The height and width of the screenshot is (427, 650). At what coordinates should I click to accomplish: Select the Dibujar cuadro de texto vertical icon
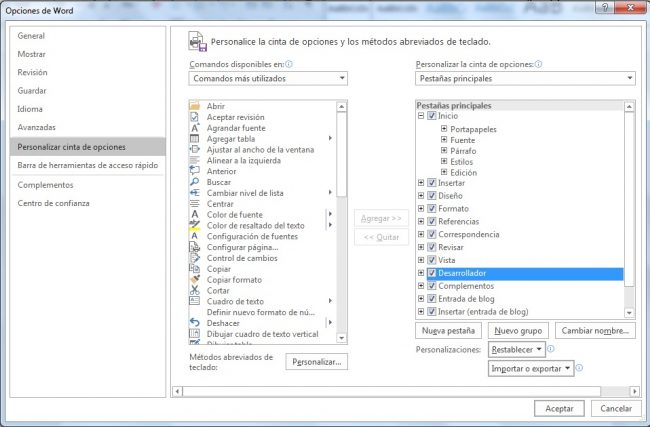tap(194, 333)
